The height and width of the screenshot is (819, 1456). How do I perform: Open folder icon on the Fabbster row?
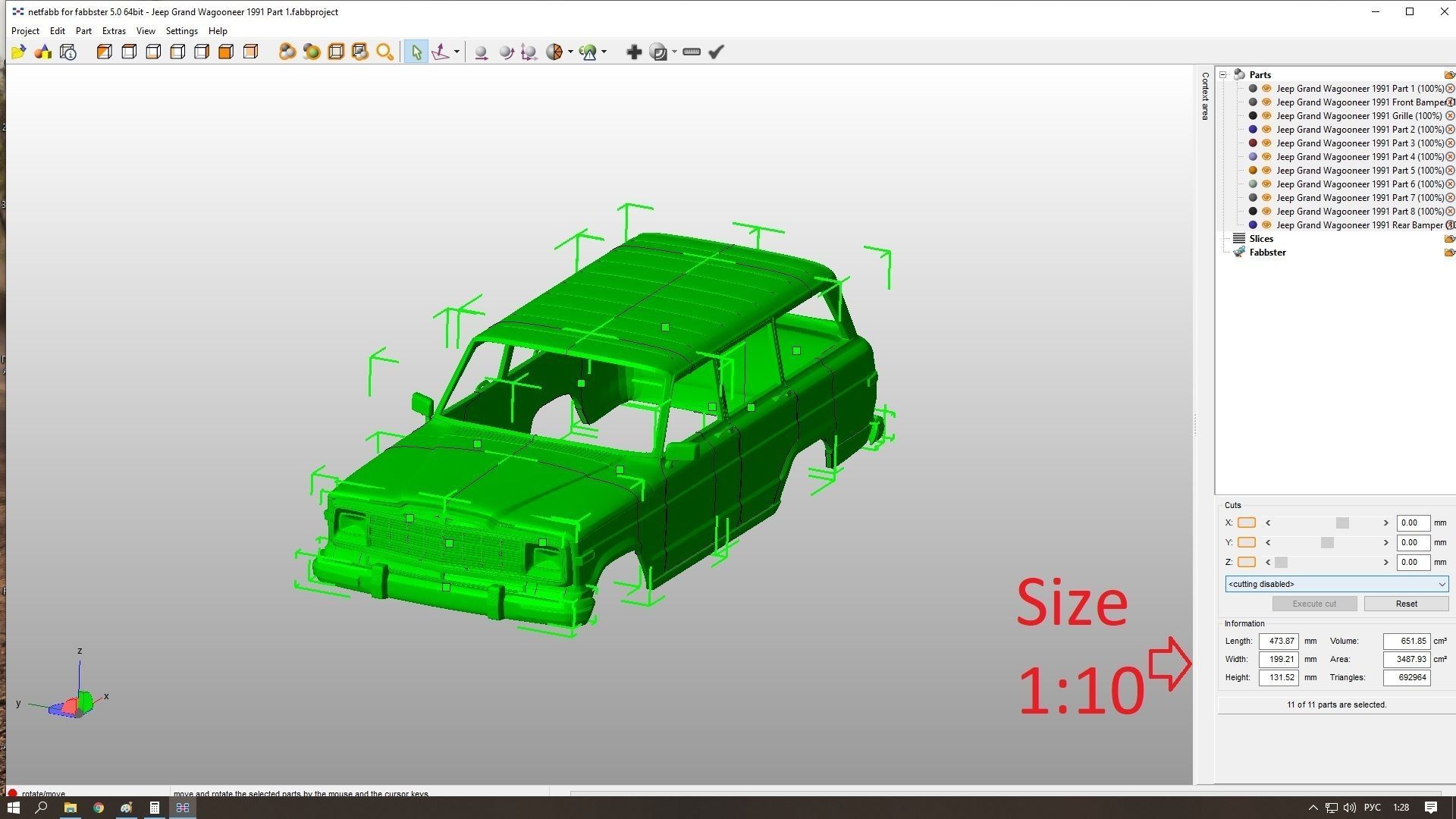(1449, 252)
